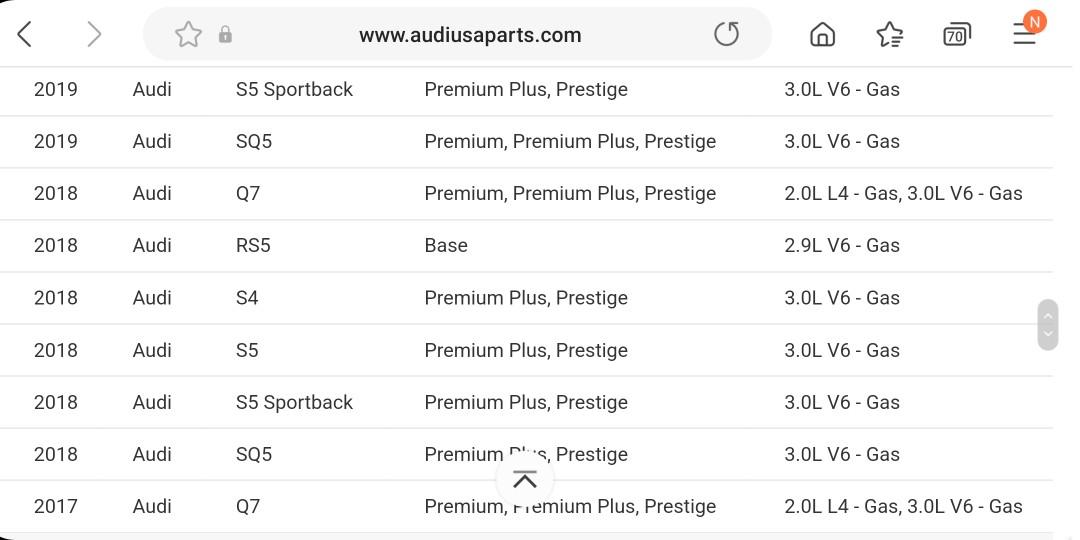1080x540 pixels.
Task: Reload the audiusaparts.com page
Action: (726, 35)
